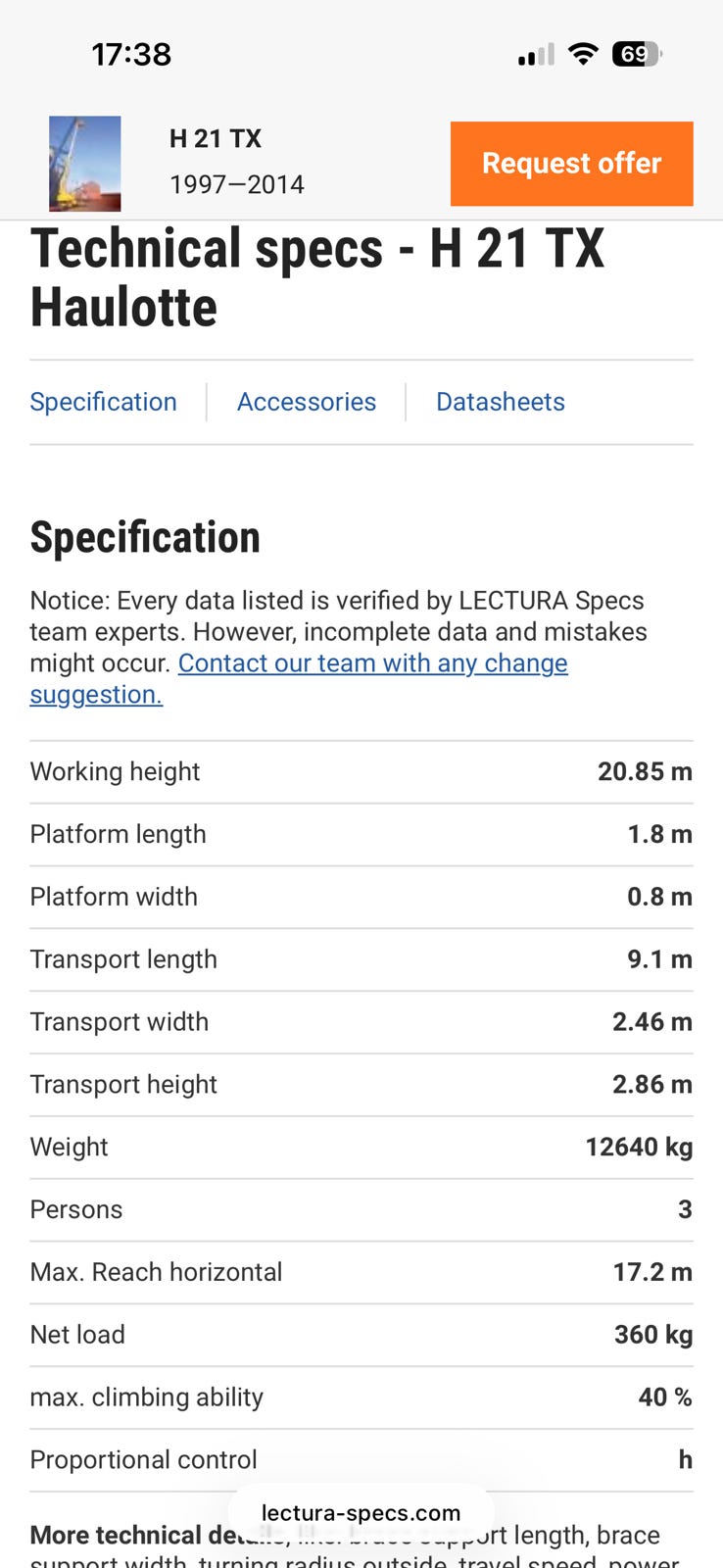Tap the Transport width row
This screenshot has height=1568, width=723.
361,1022
